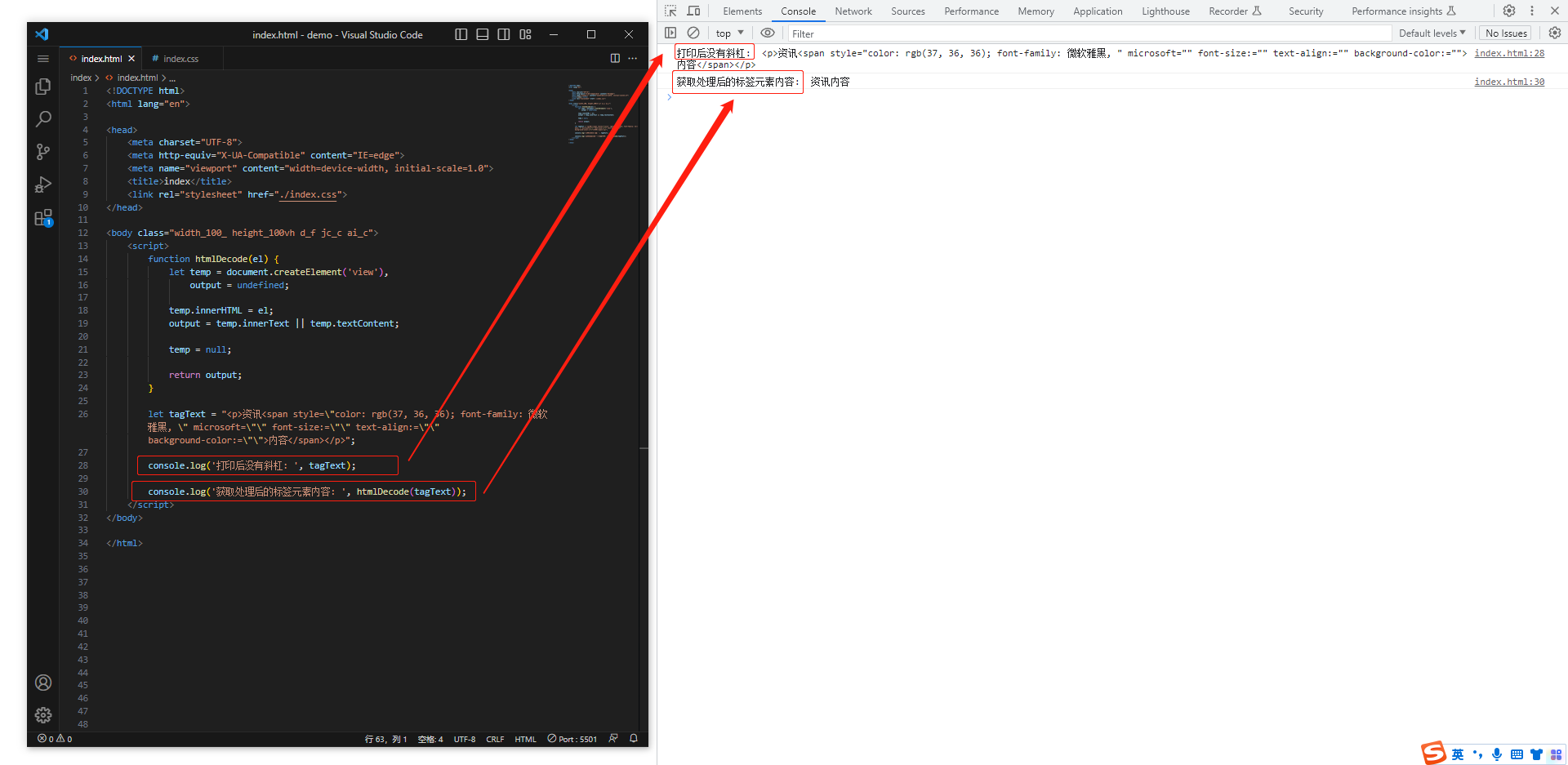Viewport: 1568px width, 765px height.
Task: Open Console settings gear icon
Action: point(1555,33)
